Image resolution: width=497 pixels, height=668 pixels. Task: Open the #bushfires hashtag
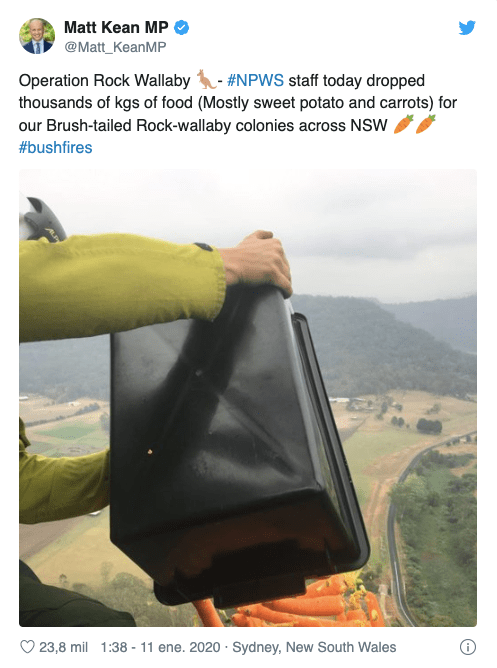[55, 147]
